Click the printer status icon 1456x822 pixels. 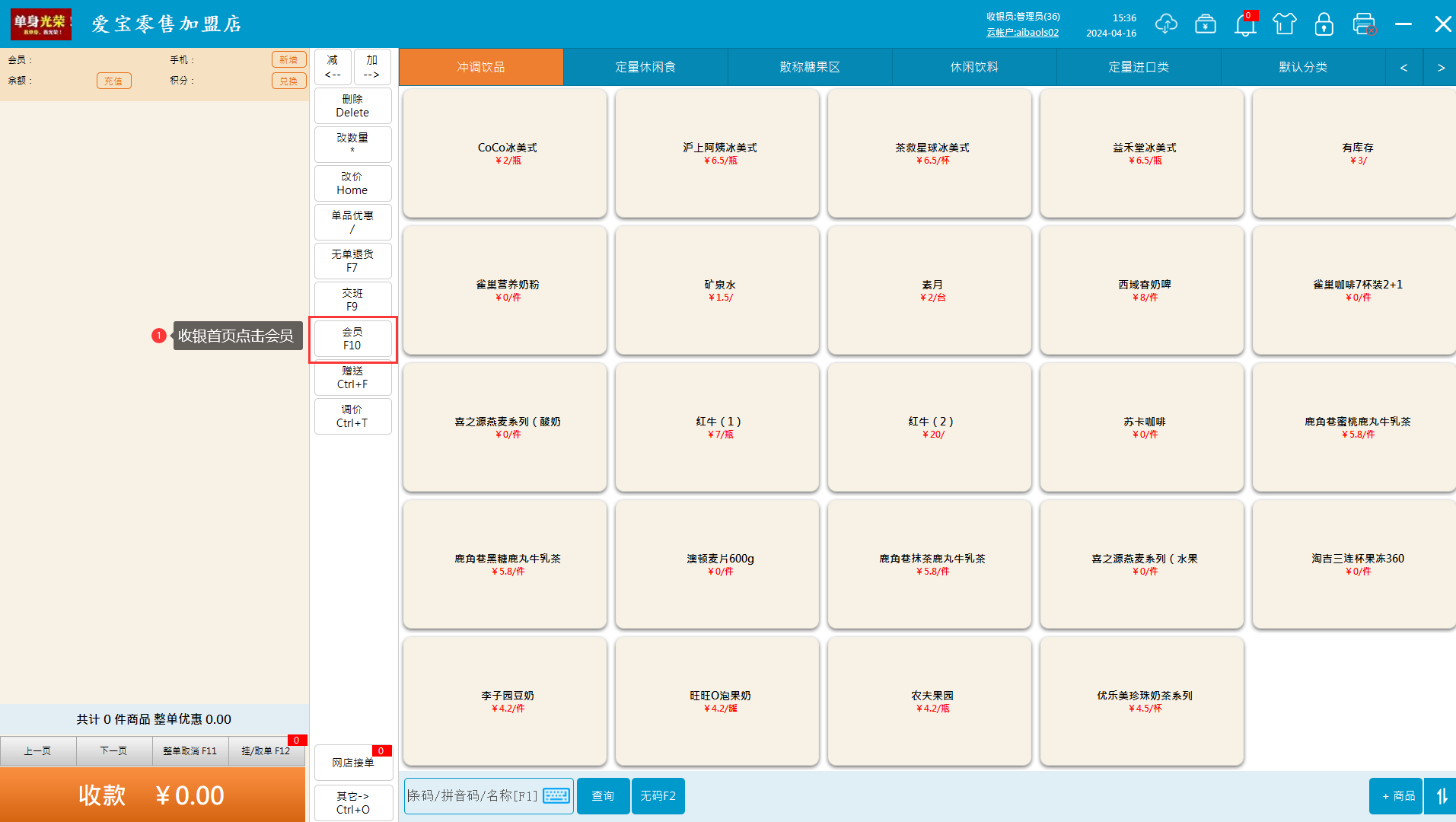click(1364, 24)
